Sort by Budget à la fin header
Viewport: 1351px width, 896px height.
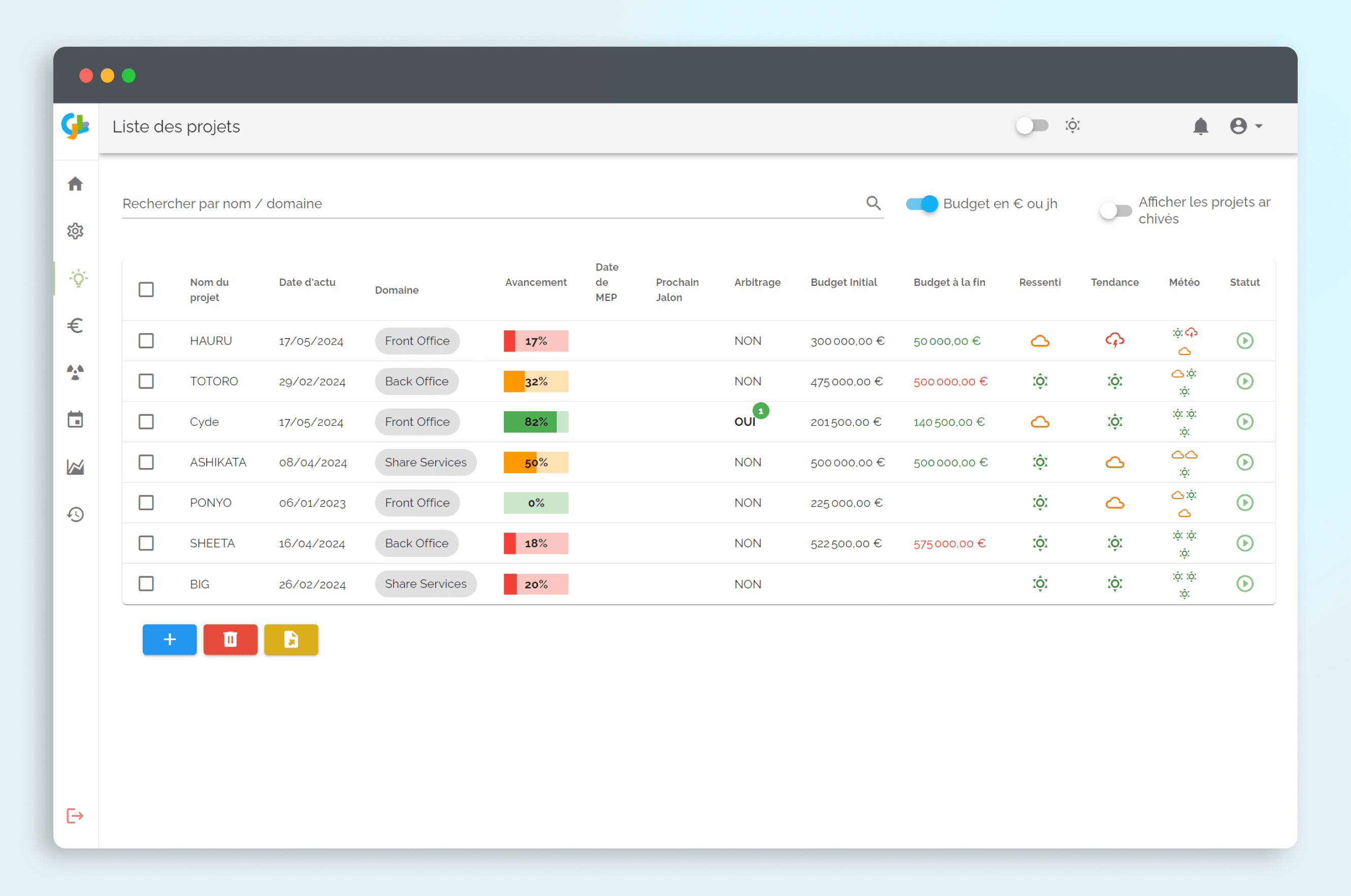(949, 282)
